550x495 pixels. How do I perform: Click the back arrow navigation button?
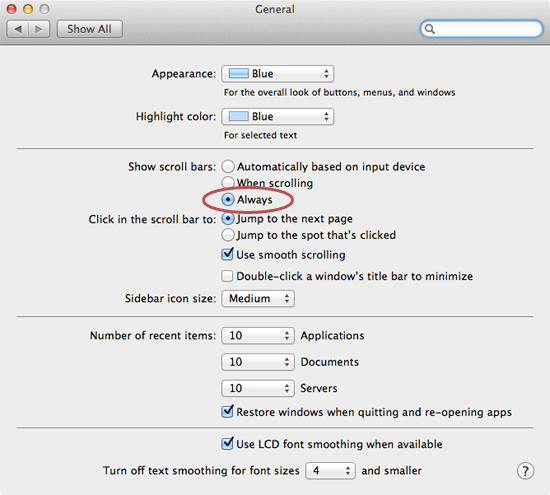[x=18, y=29]
